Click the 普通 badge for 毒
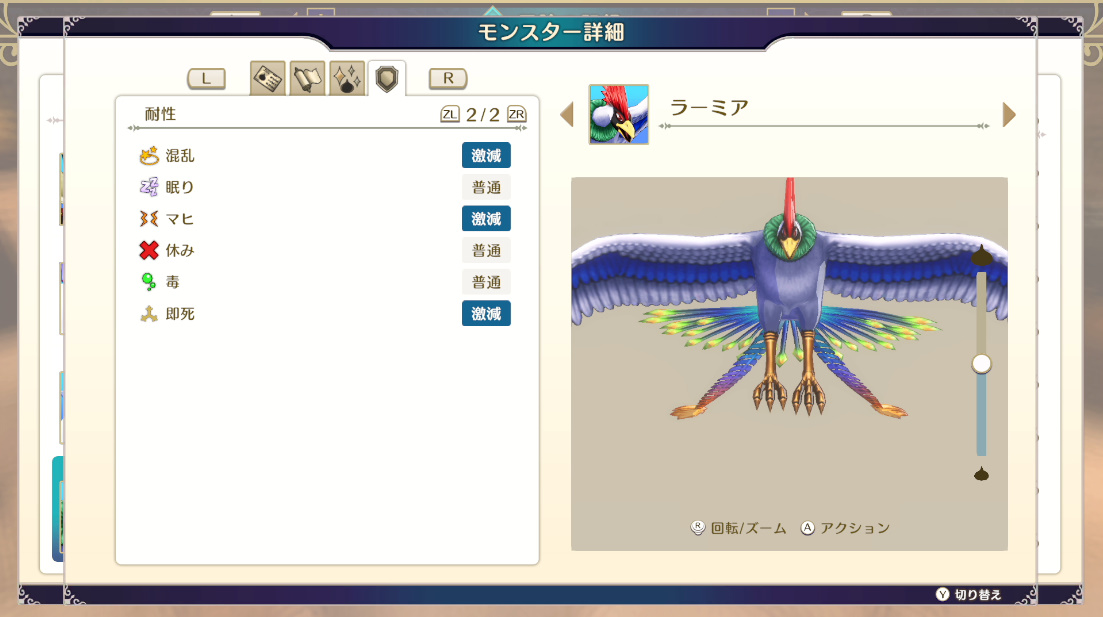Screen dimensions: 1103x617 [486, 282]
